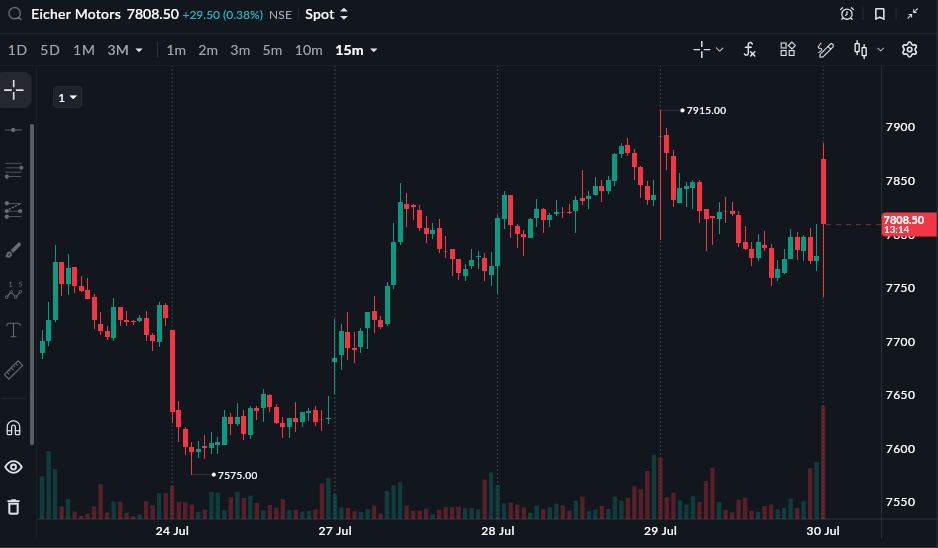Click the 7575.00 low price marker

pos(237,475)
